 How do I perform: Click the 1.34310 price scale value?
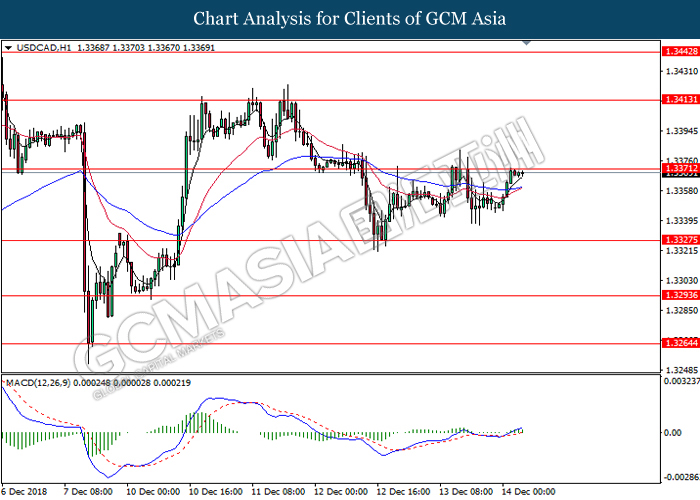pyautogui.click(x=681, y=71)
